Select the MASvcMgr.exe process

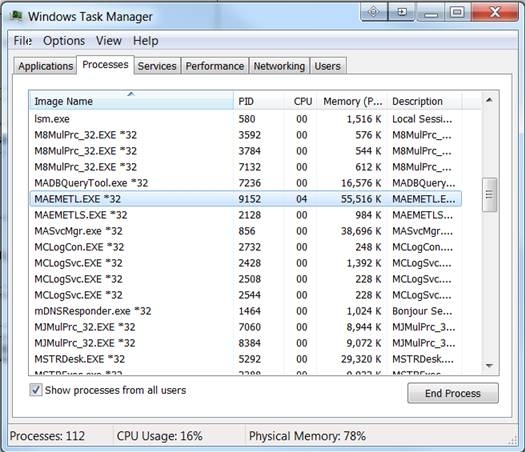pyautogui.click(x=246, y=231)
